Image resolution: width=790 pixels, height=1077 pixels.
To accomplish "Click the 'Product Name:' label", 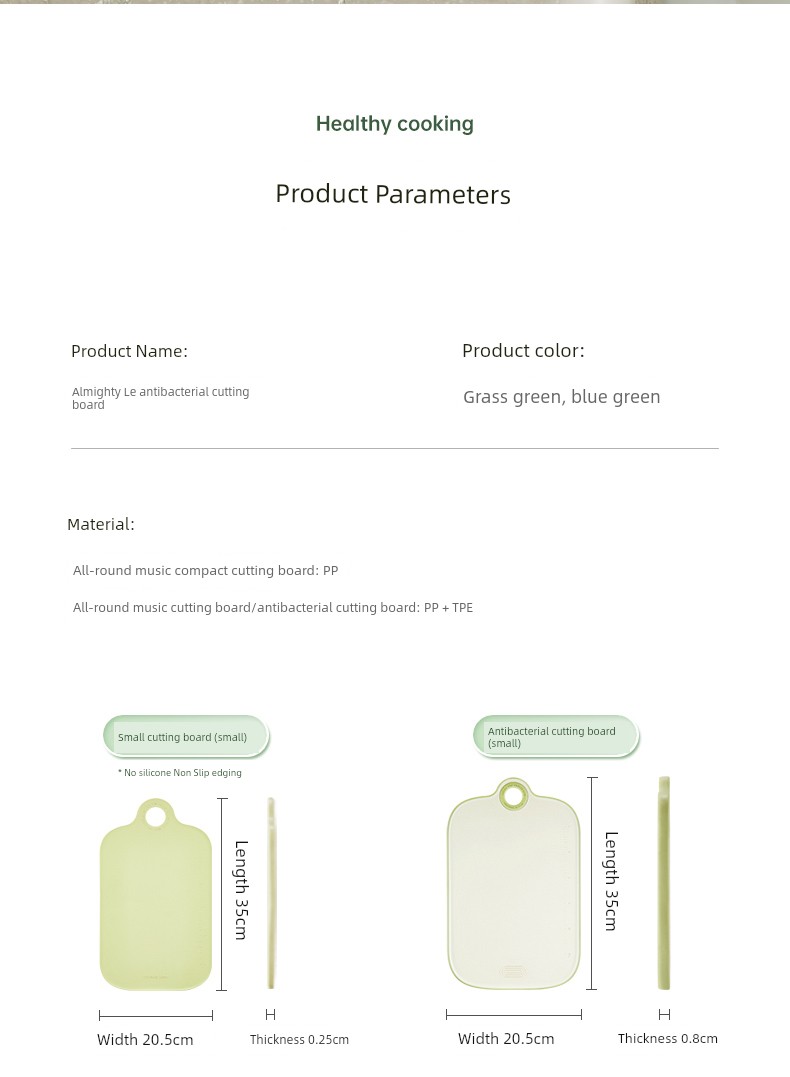I will point(129,351).
